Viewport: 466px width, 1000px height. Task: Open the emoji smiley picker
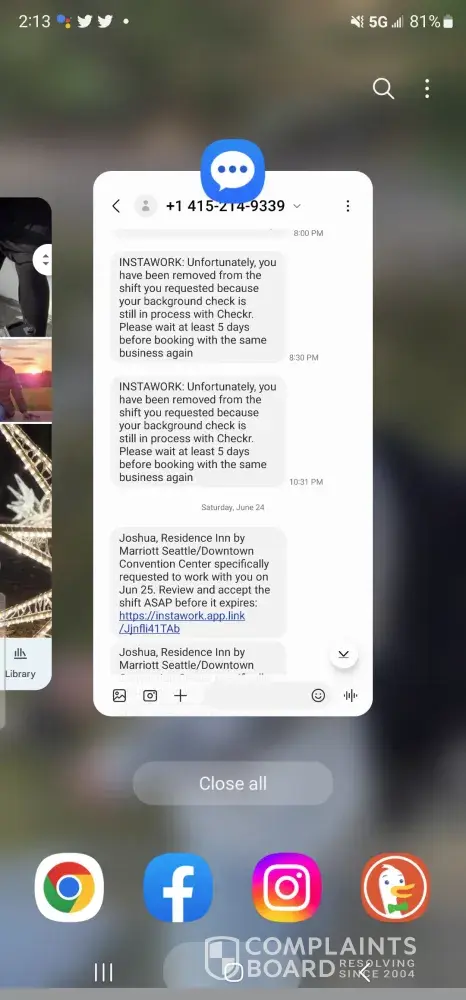[x=318, y=696]
